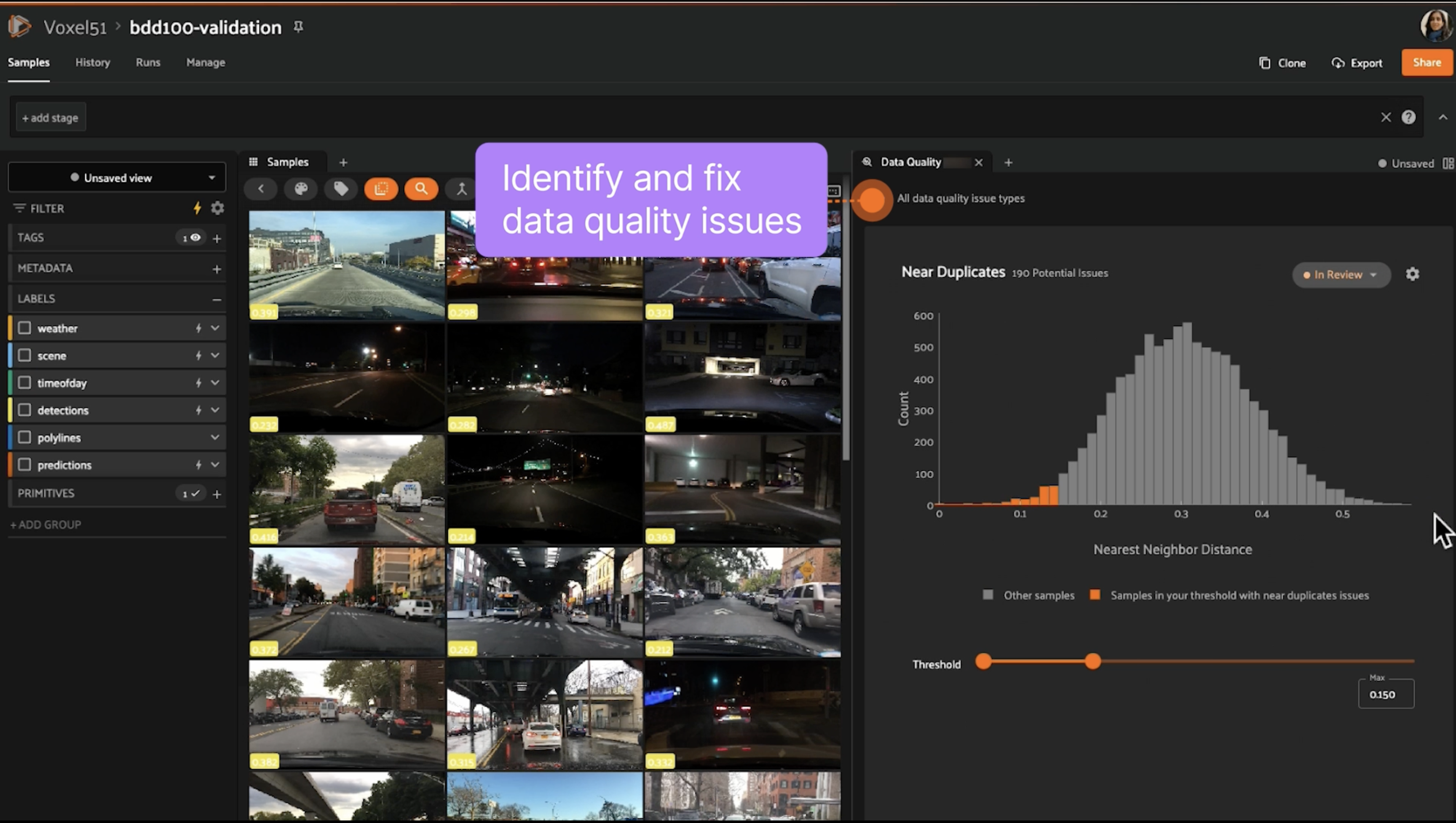1456x823 pixels.
Task: Click the right threshold slider handle
Action: pyautogui.click(x=1092, y=661)
